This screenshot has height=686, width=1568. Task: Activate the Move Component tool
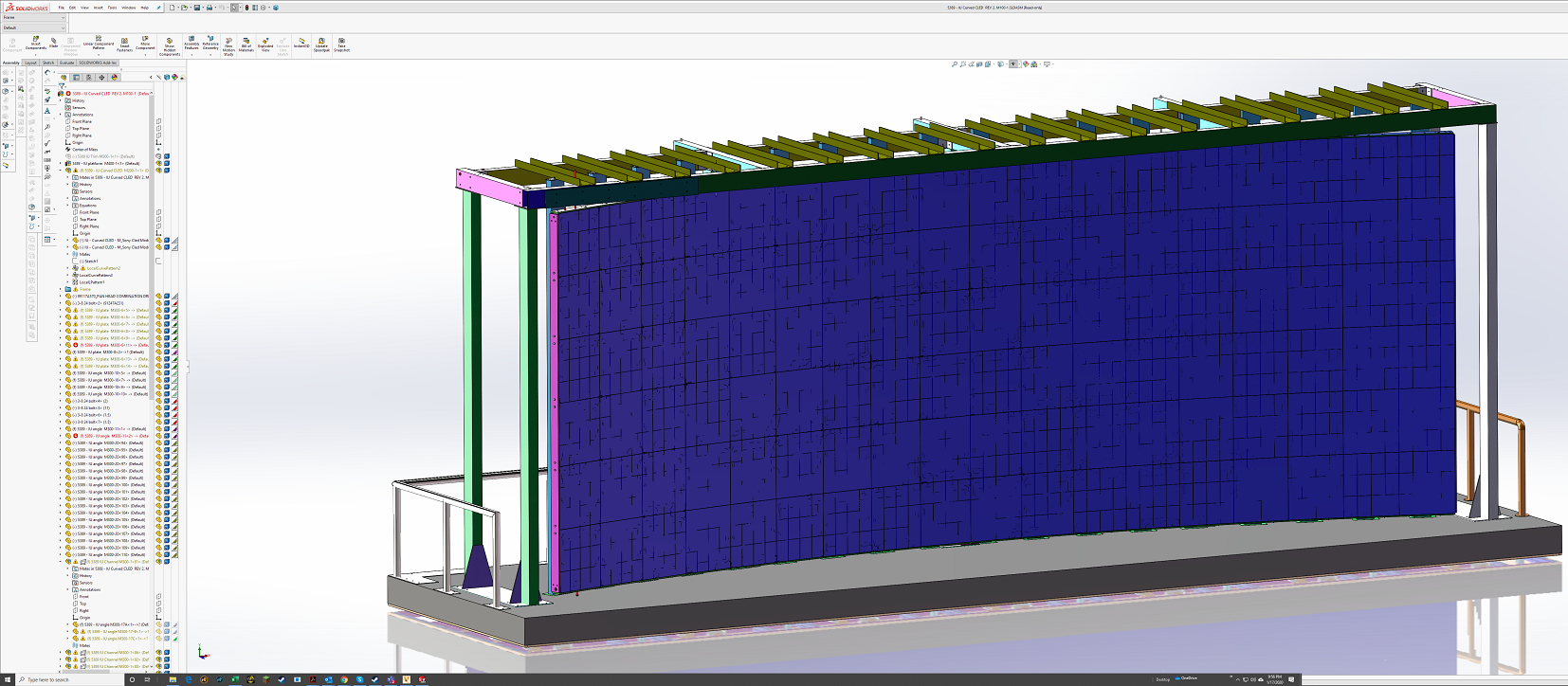pyautogui.click(x=145, y=43)
